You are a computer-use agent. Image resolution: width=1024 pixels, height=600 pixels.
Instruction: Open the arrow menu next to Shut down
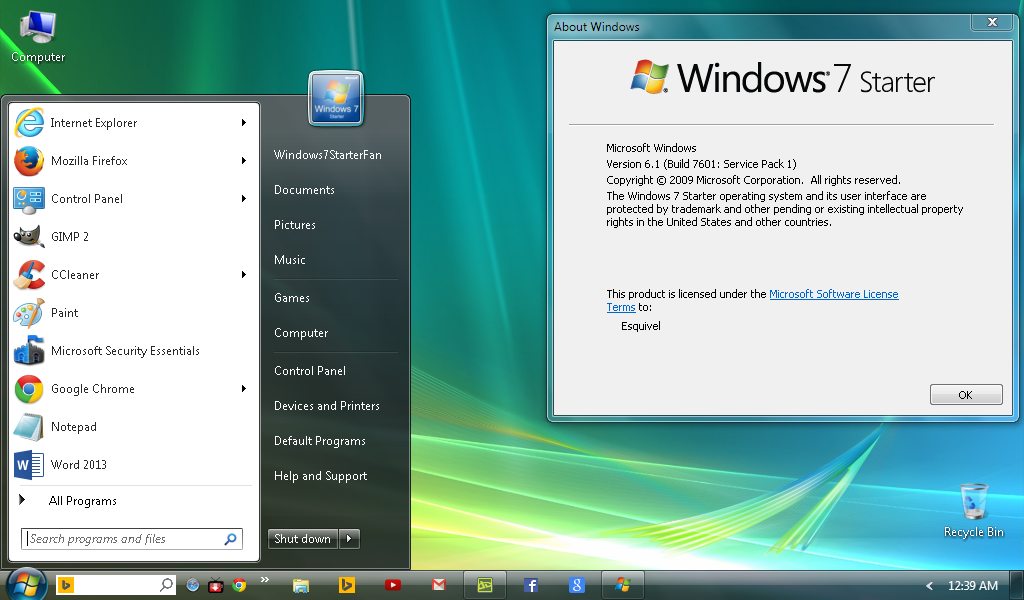click(x=349, y=539)
